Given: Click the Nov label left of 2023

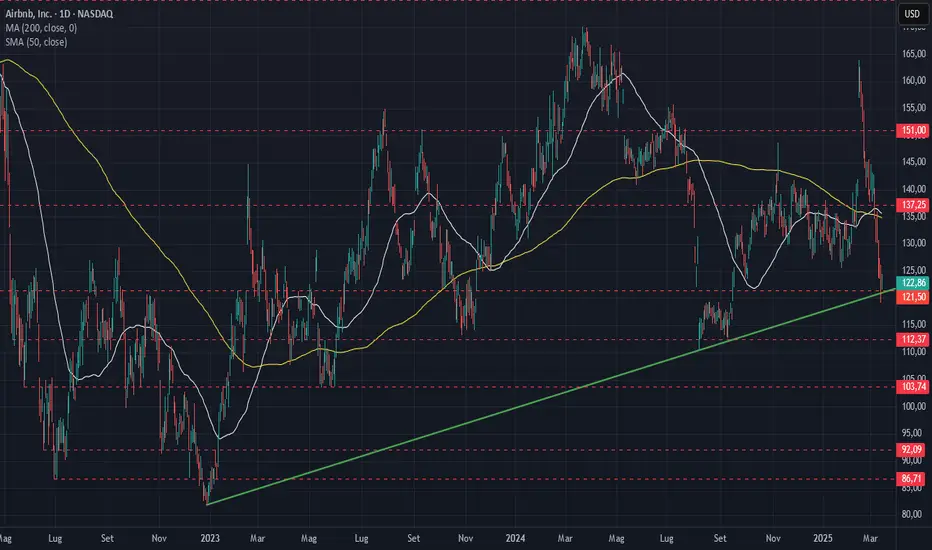Looking at the screenshot, I should pyautogui.click(x=159, y=538).
